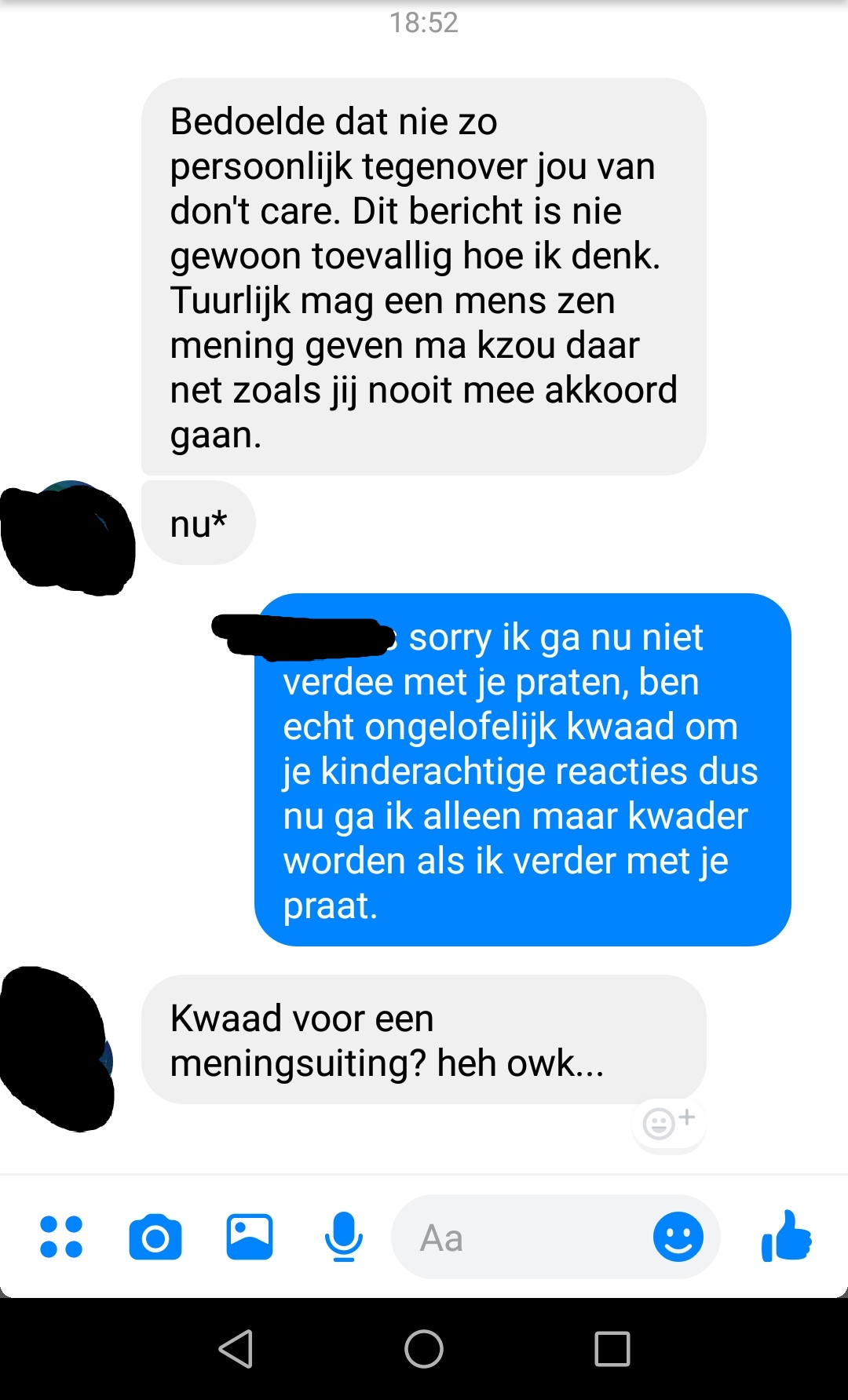Tap the Android back navigation button

pos(236,1349)
